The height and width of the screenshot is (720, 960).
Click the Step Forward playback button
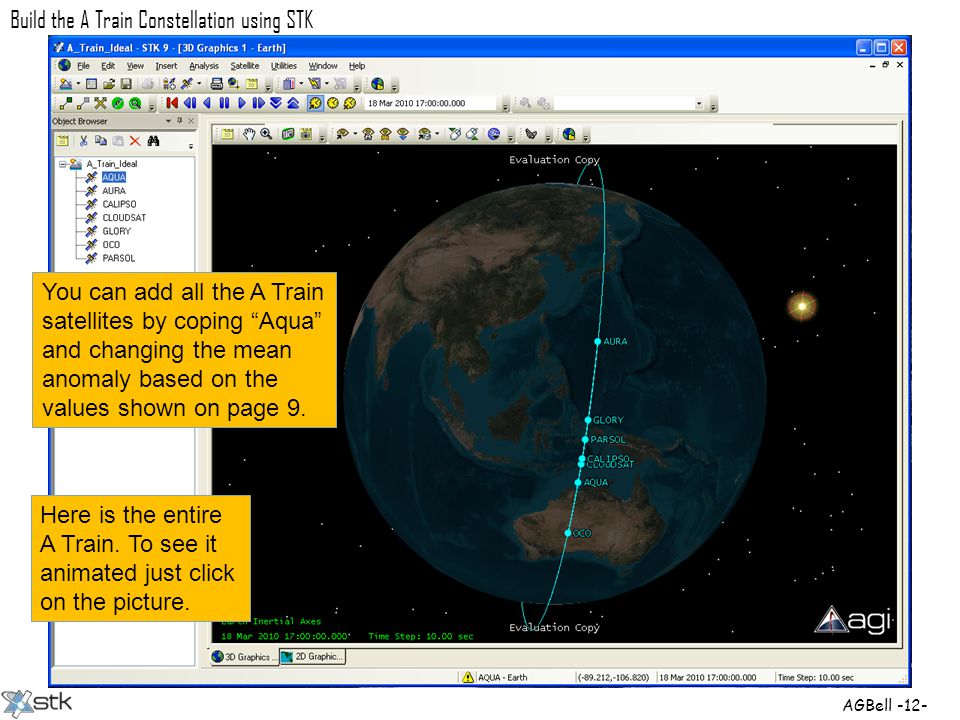coord(258,103)
